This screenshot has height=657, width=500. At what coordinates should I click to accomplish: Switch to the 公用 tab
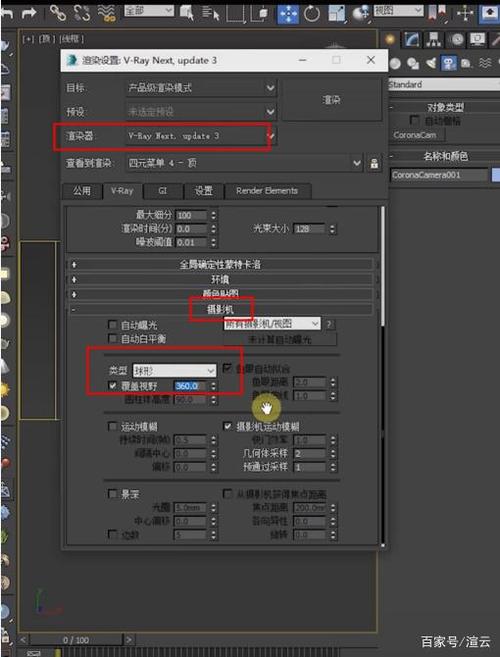[x=82, y=191]
